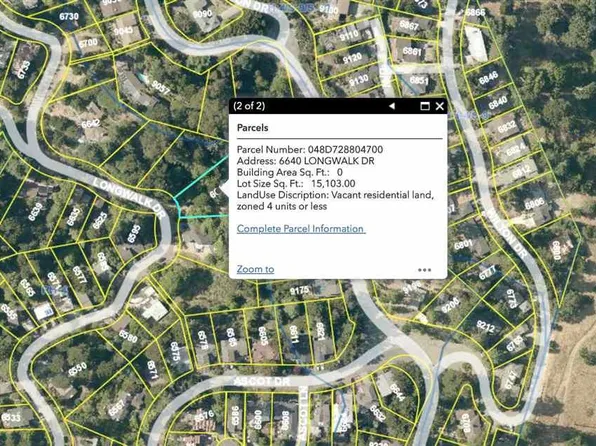Select parcel 9212 on the map
The height and width of the screenshot is (446, 596).
(485, 326)
